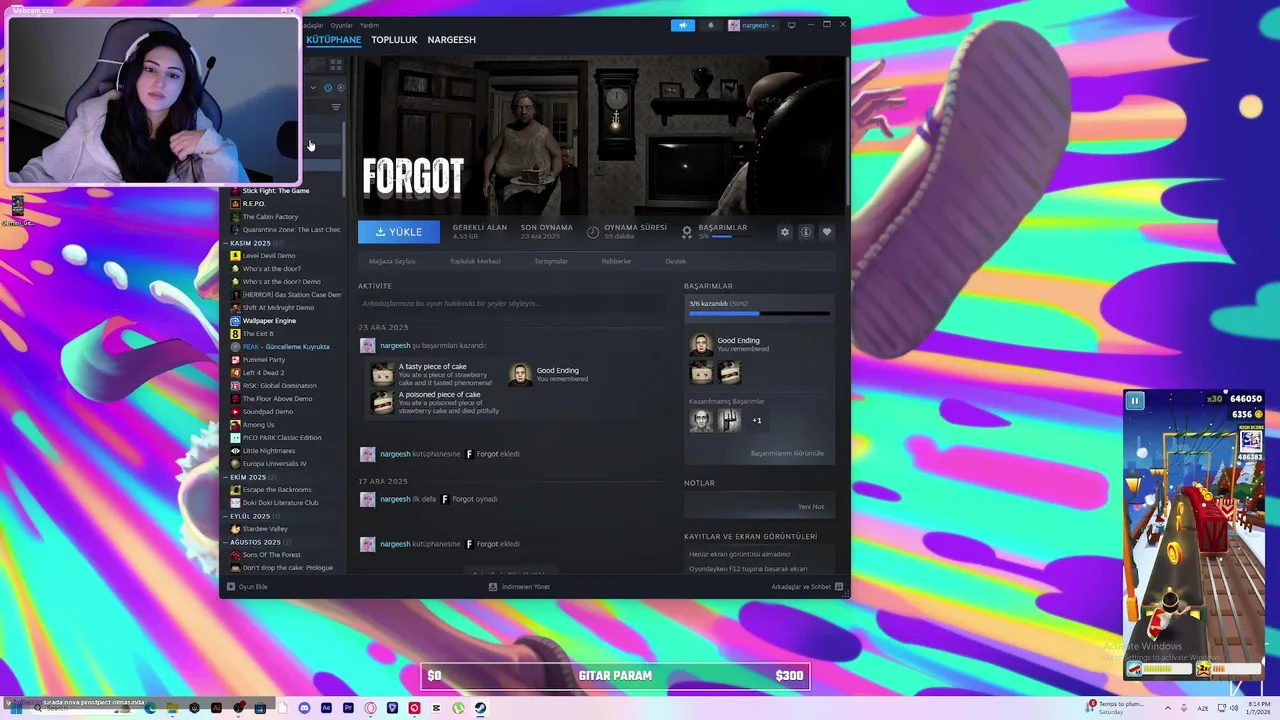Open the Friends and Chat icon
The height and width of the screenshot is (720, 1280).
[x=839, y=587]
